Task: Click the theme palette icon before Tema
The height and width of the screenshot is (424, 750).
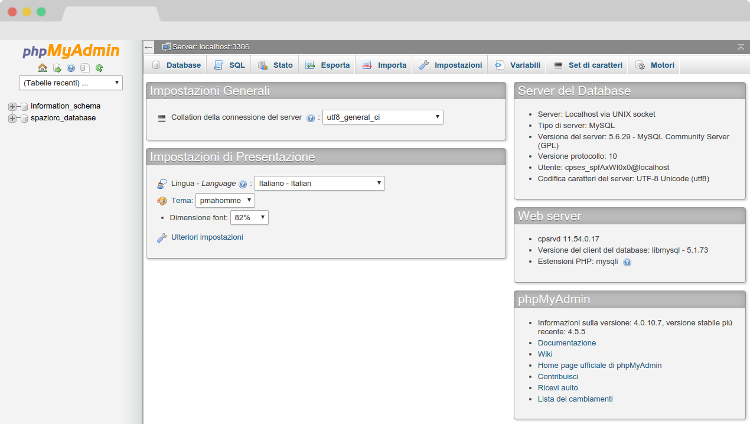Action: (x=162, y=201)
